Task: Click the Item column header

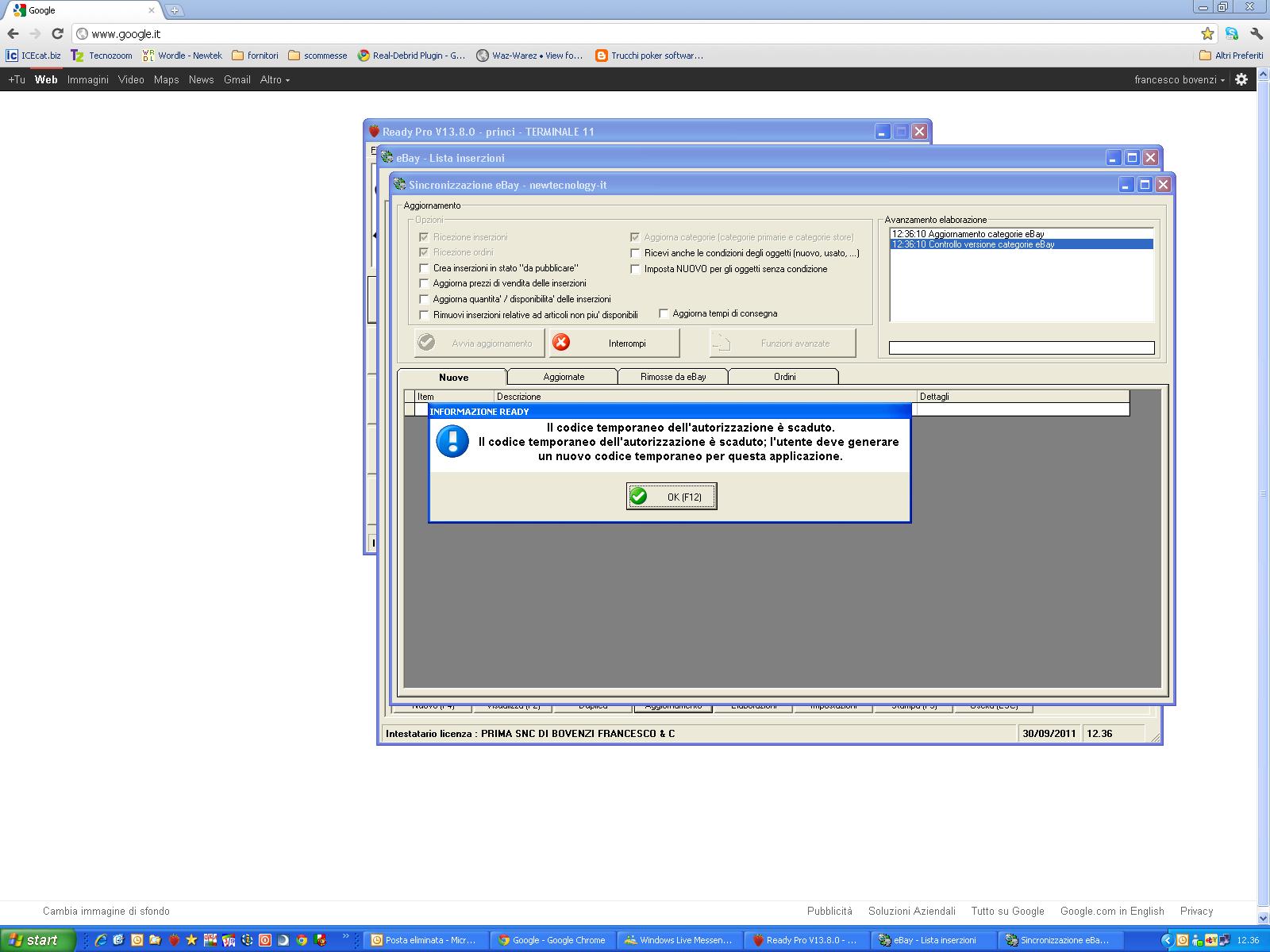Action: [455, 396]
